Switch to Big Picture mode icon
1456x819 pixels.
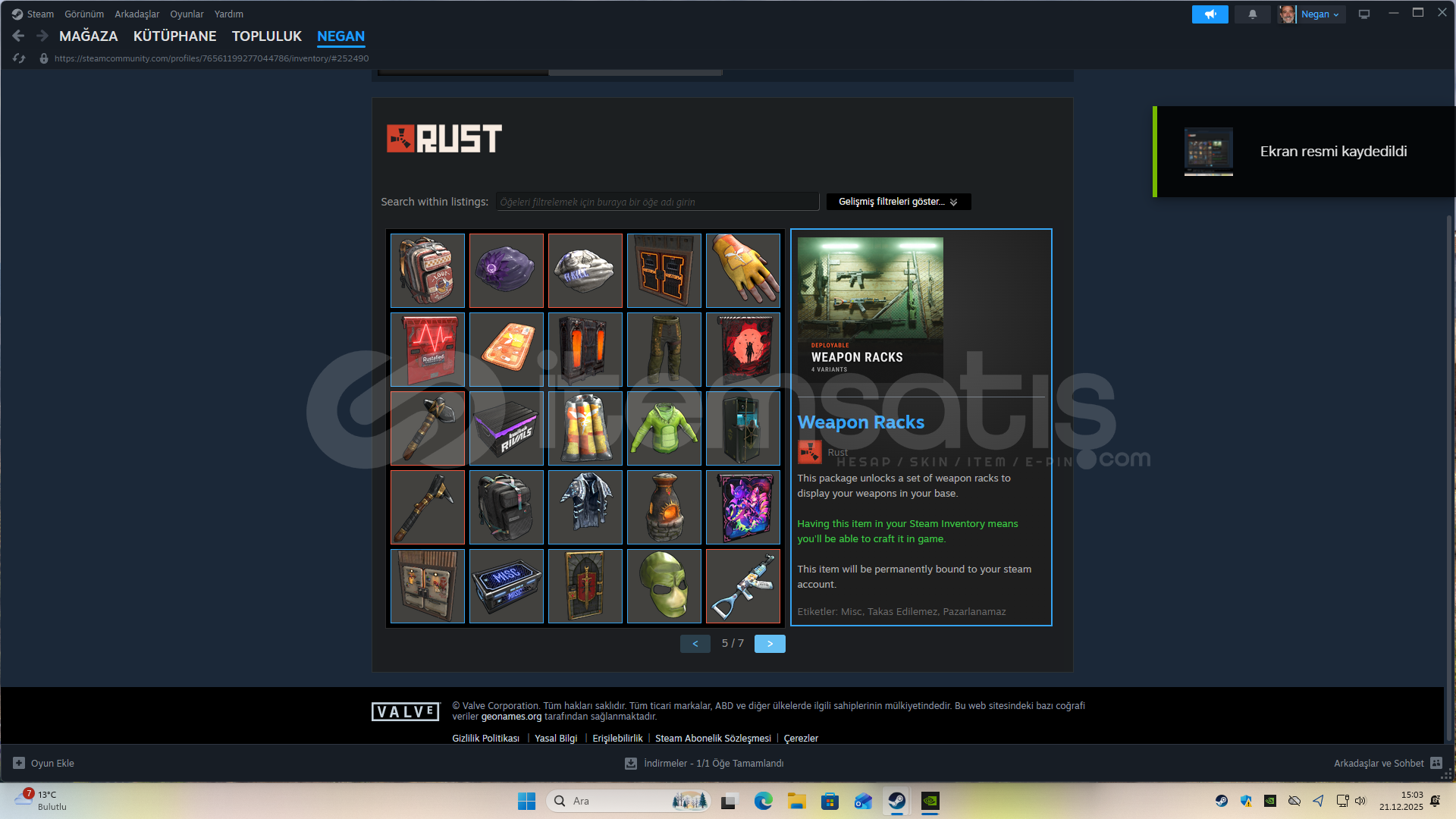[x=1363, y=14]
